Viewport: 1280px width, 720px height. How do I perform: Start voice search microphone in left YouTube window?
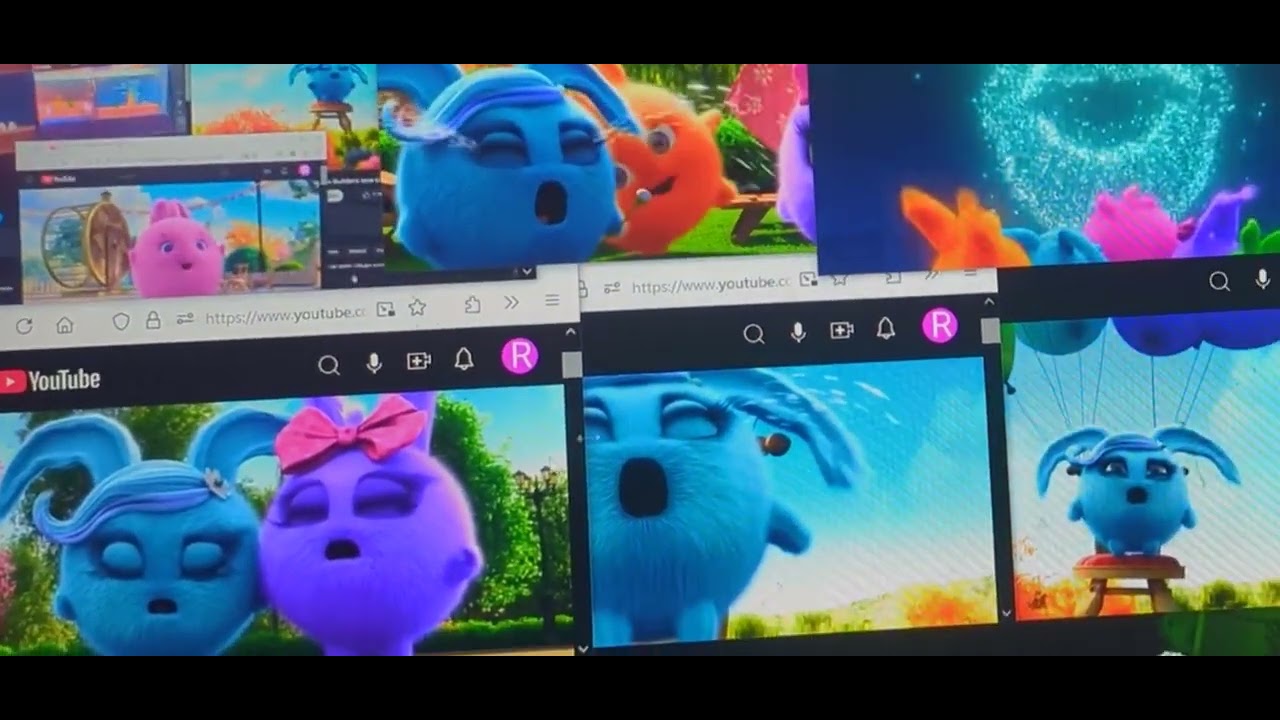374,363
